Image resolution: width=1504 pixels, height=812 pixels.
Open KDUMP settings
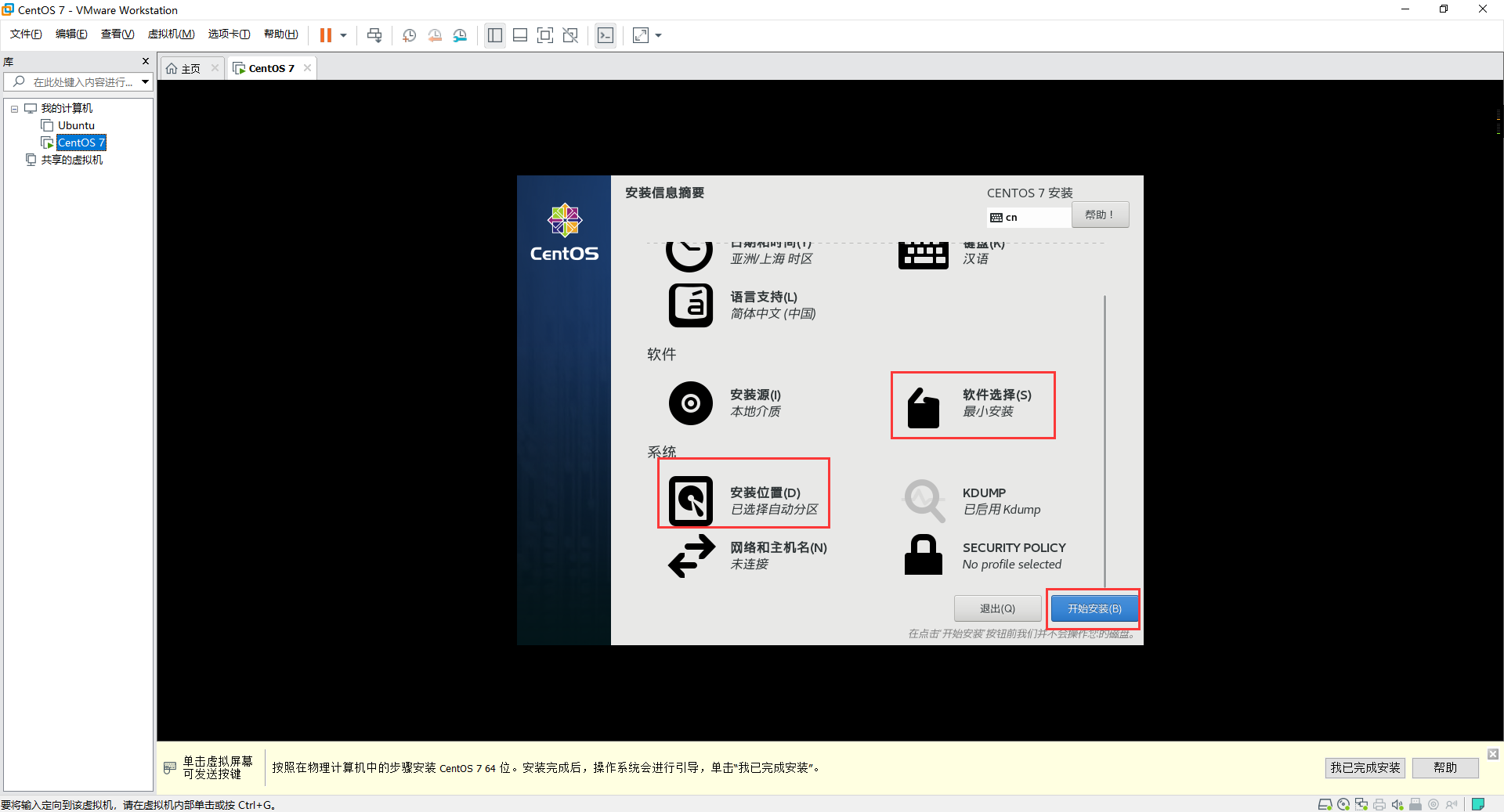(x=972, y=500)
